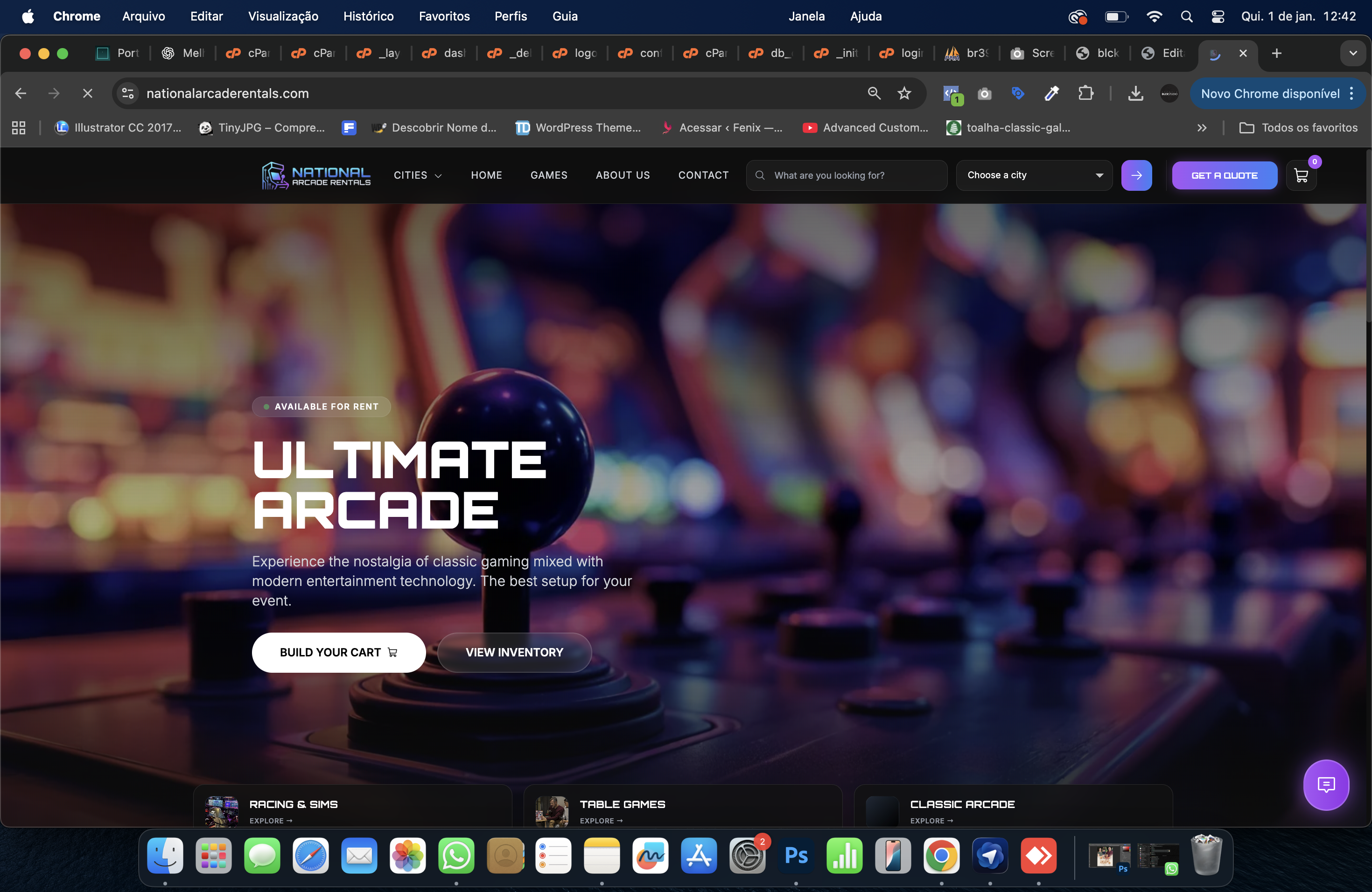Screen dimensions: 1372x892
Task: Open WhatsApp from the Dock
Action: point(455,856)
